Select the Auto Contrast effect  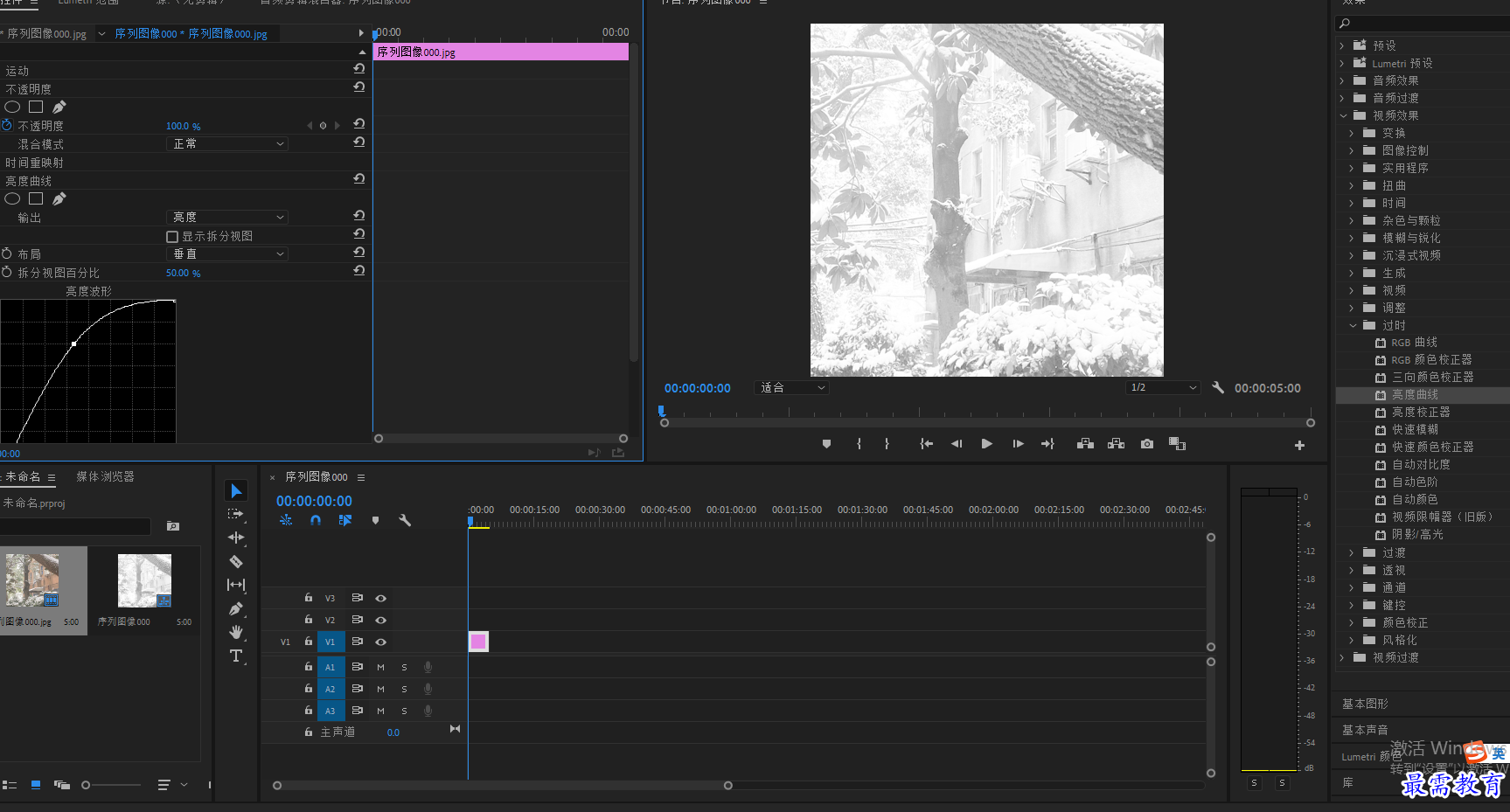(x=1421, y=464)
